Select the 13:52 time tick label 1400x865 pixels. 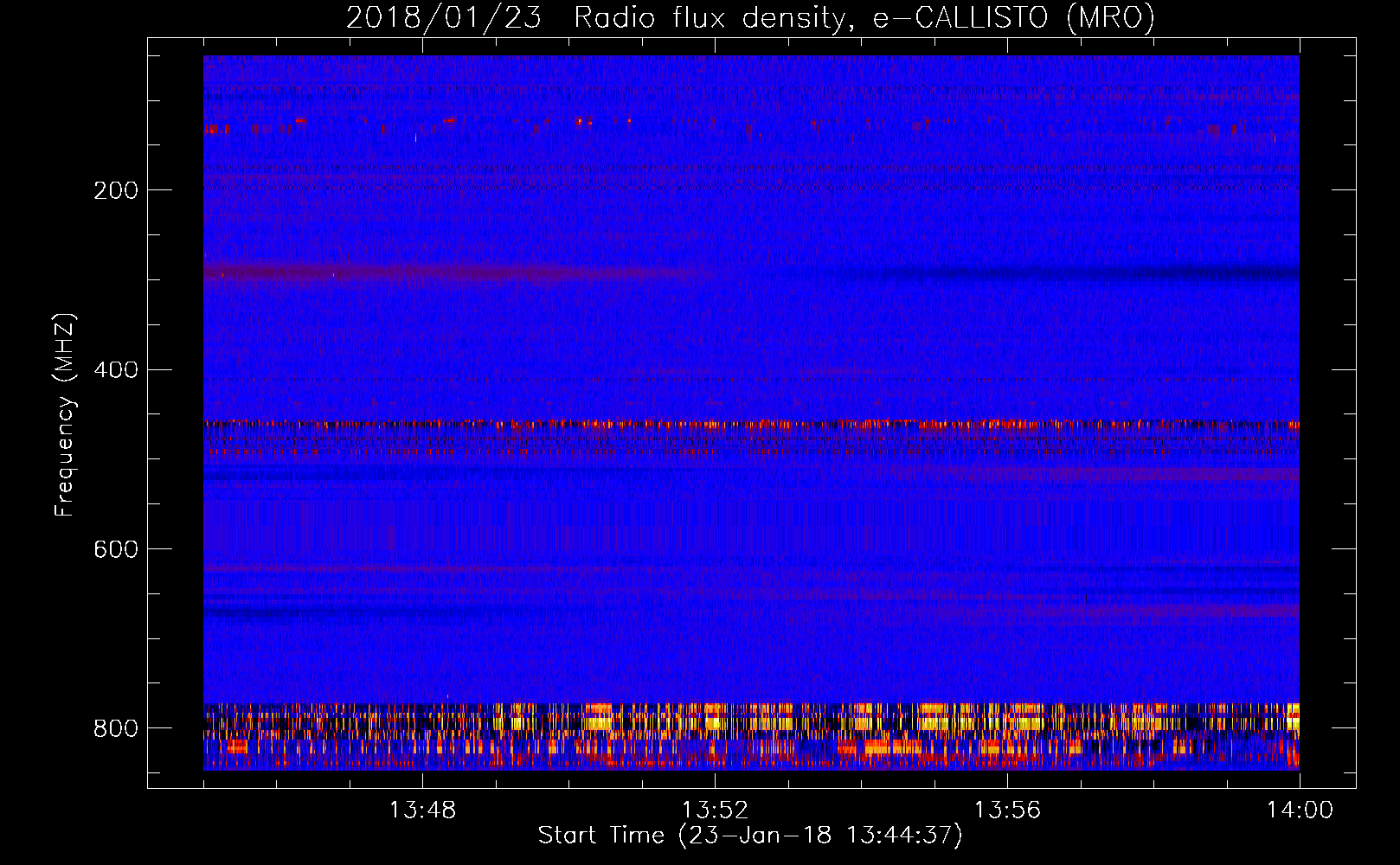(715, 811)
